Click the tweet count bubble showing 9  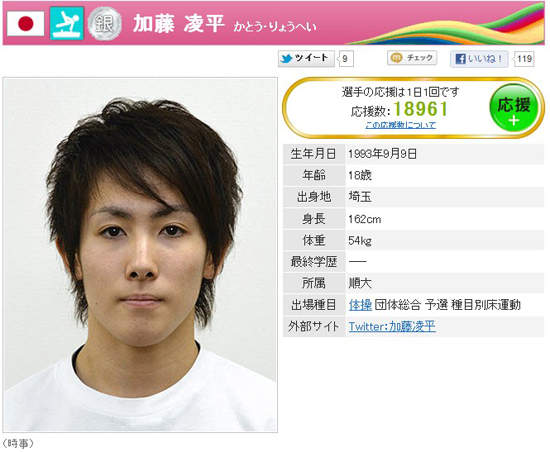(346, 59)
